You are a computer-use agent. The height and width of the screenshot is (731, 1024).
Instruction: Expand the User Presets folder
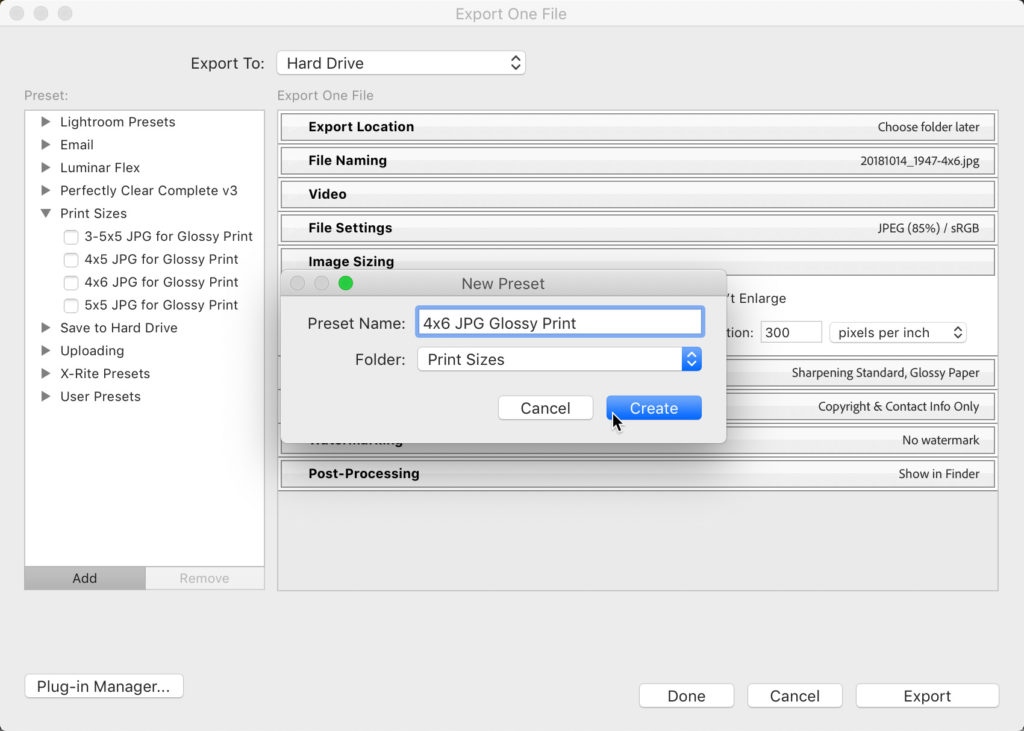46,397
